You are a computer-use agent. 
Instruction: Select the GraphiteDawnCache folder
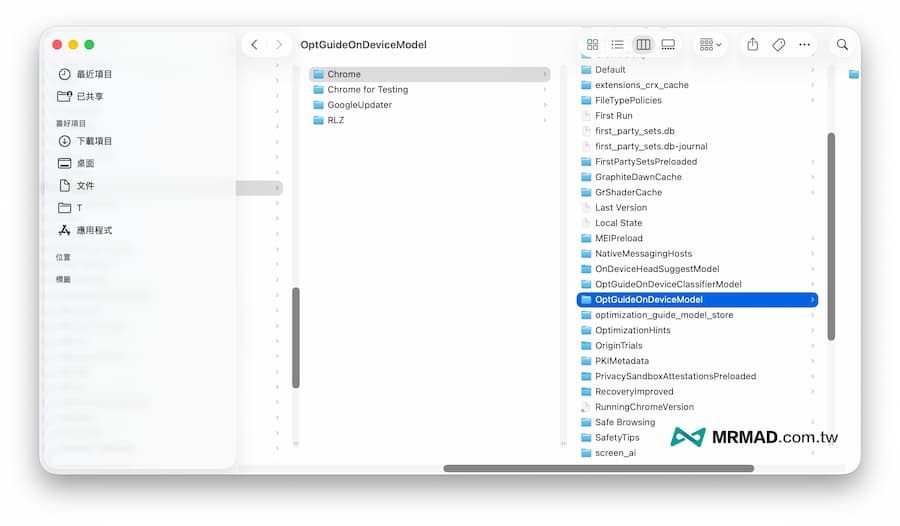(697, 177)
